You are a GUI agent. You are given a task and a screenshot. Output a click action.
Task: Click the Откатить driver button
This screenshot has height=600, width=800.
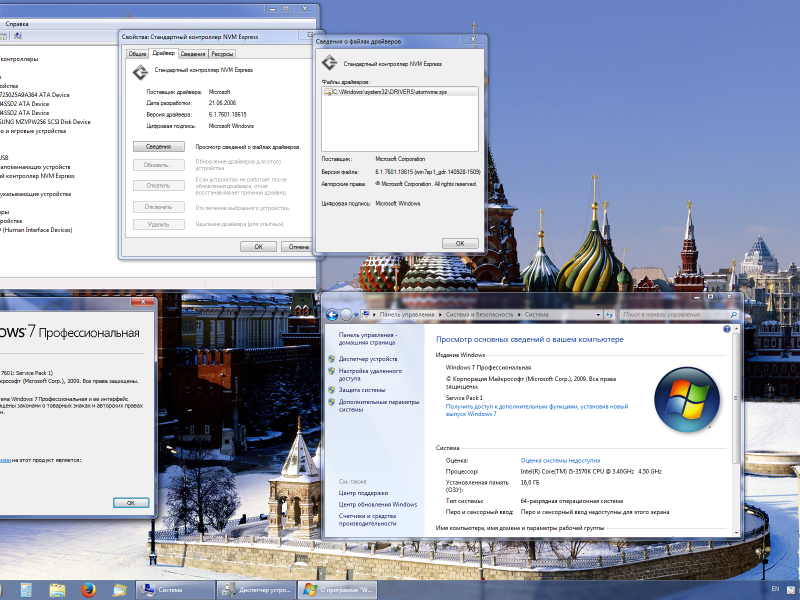[159, 185]
